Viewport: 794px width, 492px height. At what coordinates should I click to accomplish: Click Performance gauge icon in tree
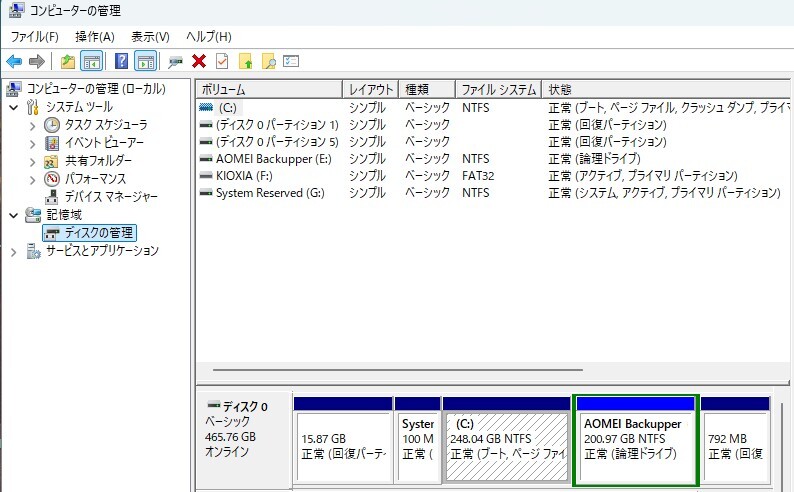(x=52, y=179)
